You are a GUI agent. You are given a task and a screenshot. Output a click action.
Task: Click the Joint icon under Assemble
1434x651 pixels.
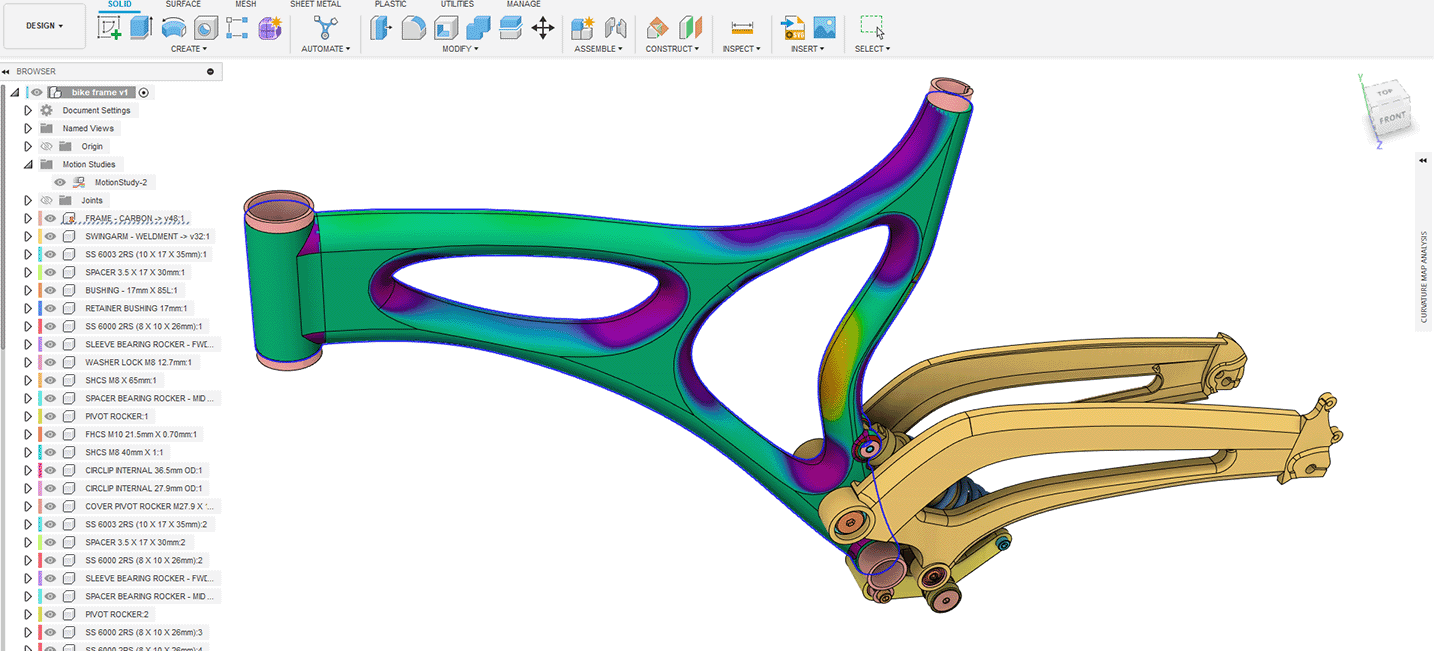pyautogui.click(x=614, y=28)
